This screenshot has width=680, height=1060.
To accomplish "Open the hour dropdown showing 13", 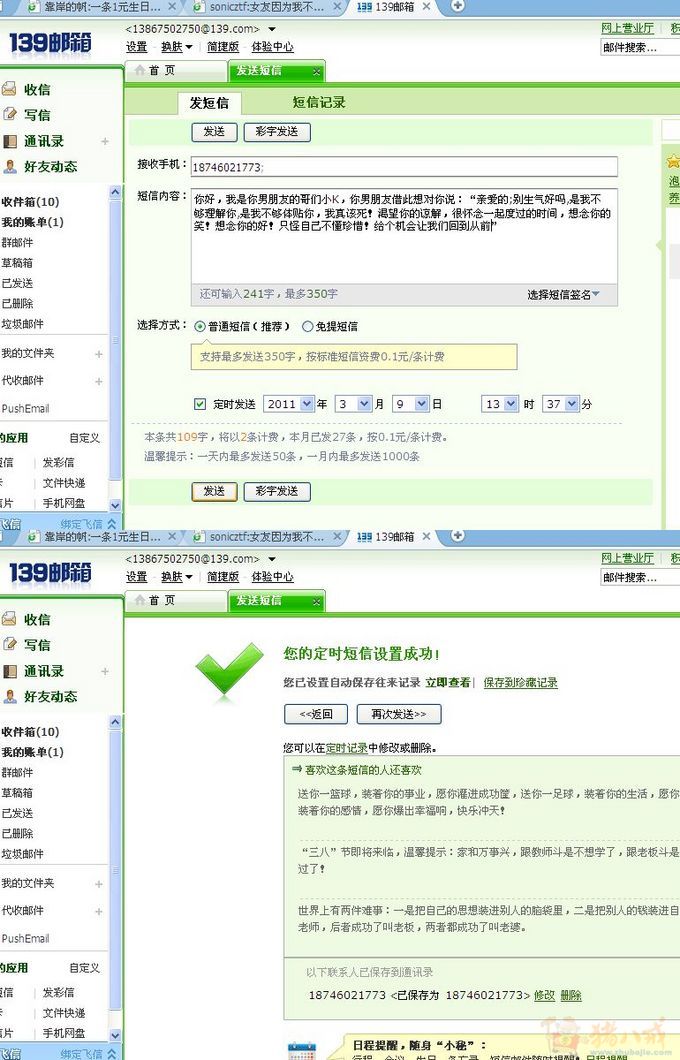I will (500, 404).
